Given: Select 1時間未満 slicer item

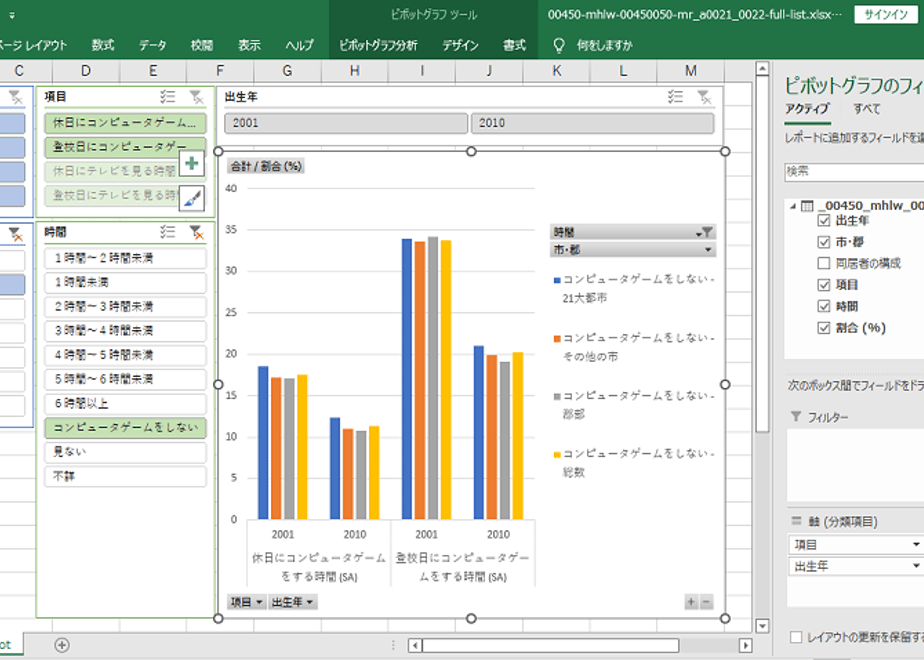Looking at the screenshot, I should [x=125, y=282].
